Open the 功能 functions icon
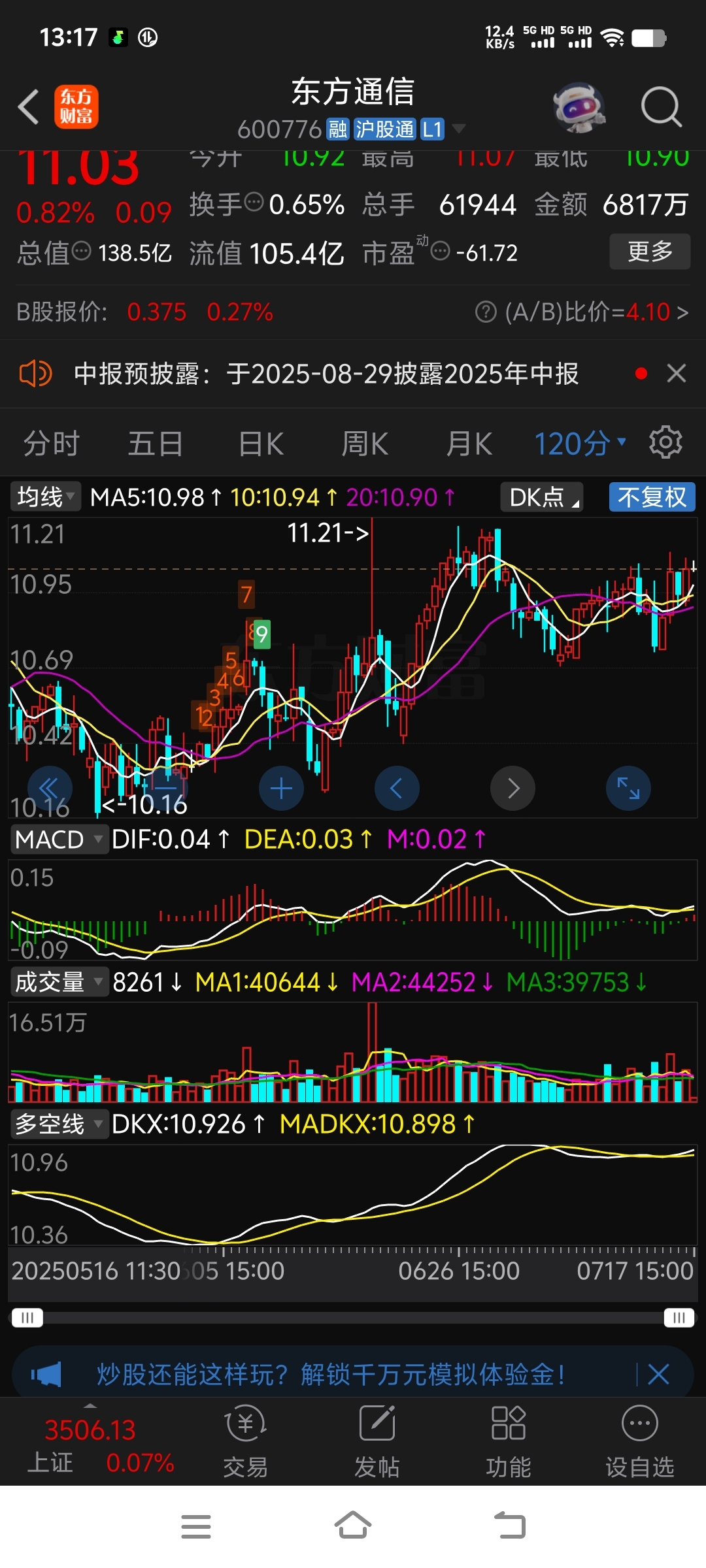 509,1442
